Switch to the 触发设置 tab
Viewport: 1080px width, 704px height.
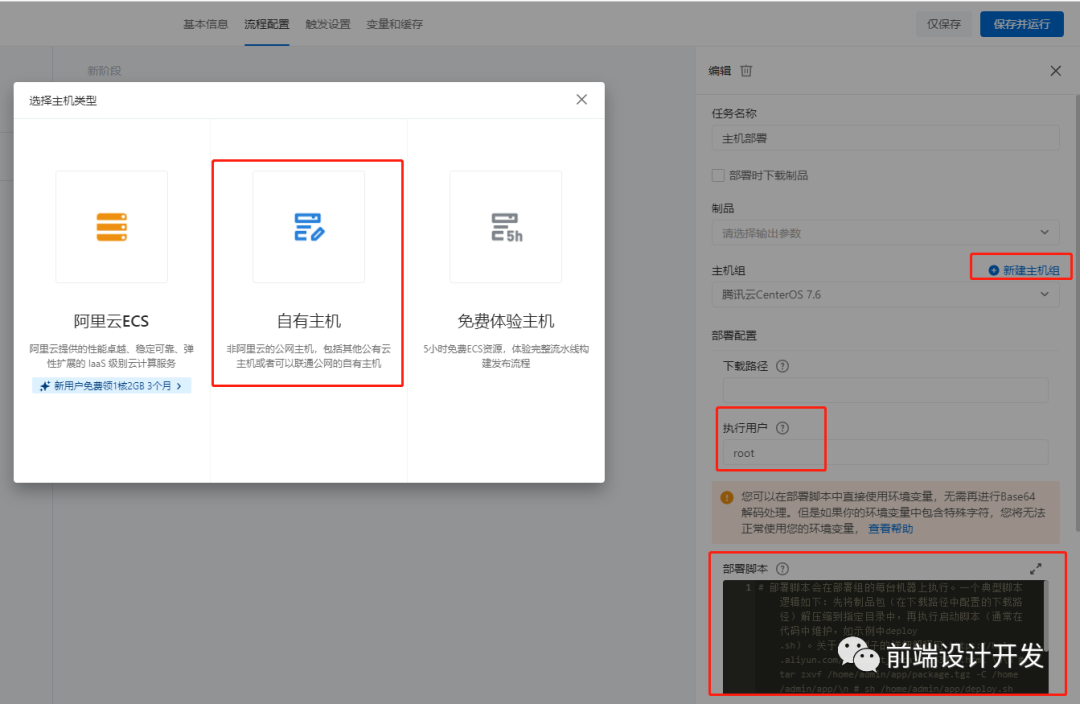[x=328, y=24]
